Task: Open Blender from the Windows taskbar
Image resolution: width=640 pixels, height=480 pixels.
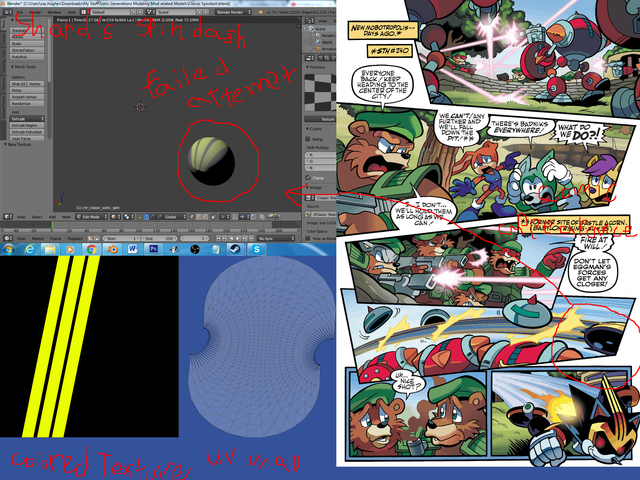Action: point(112,249)
